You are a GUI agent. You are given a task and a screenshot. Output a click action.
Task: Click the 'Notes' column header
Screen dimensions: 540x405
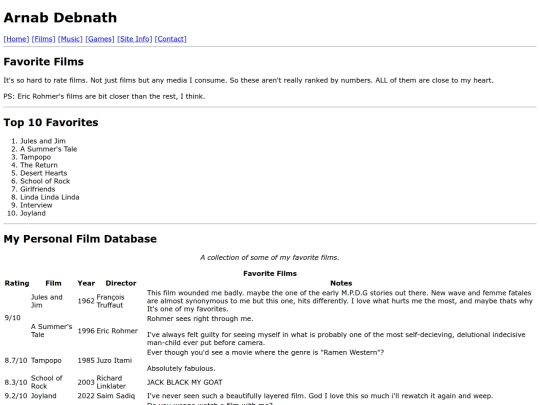(341, 283)
